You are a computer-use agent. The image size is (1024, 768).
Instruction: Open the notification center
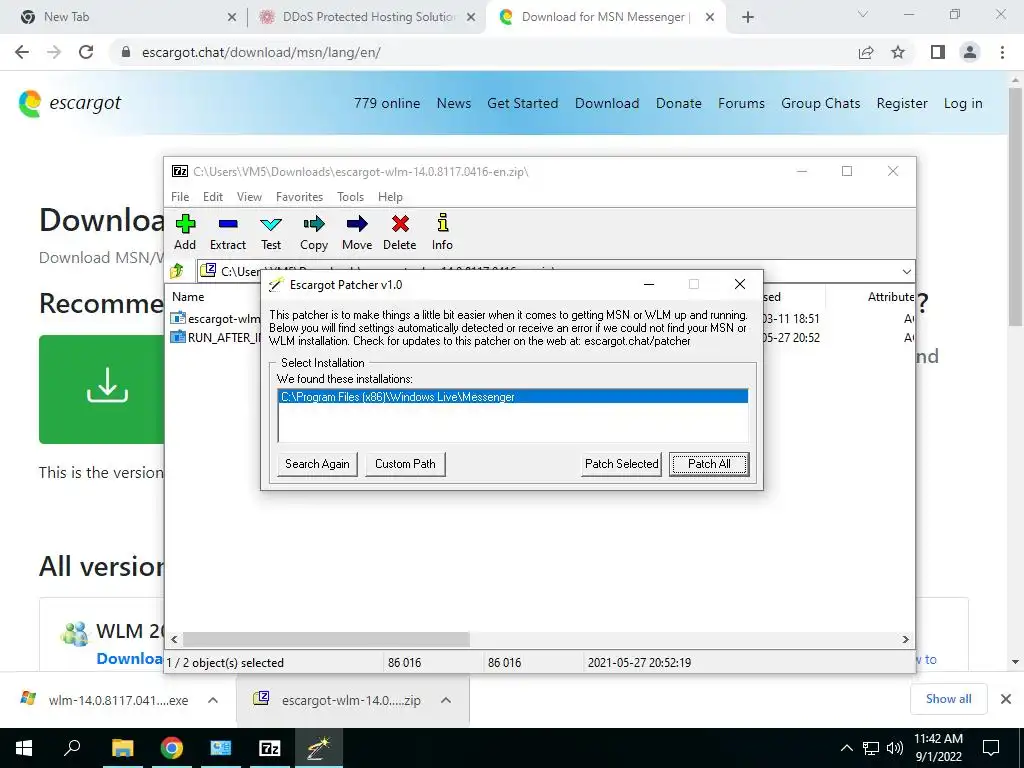click(x=991, y=748)
